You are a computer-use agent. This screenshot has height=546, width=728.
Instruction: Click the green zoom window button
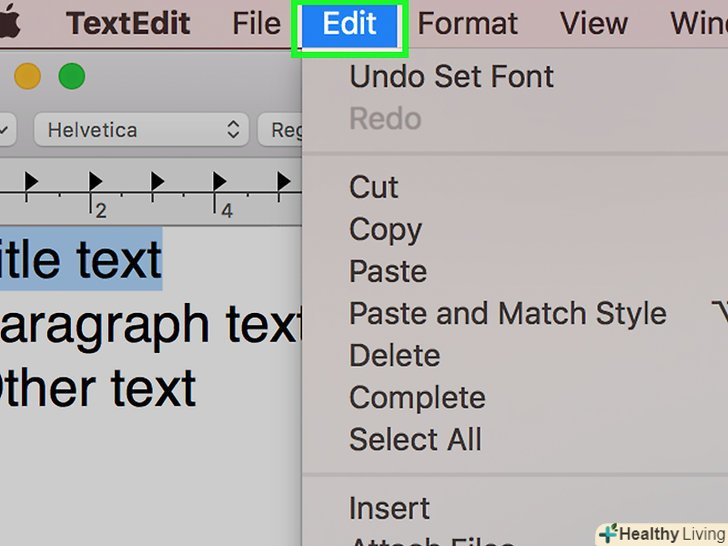coord(72,76)
